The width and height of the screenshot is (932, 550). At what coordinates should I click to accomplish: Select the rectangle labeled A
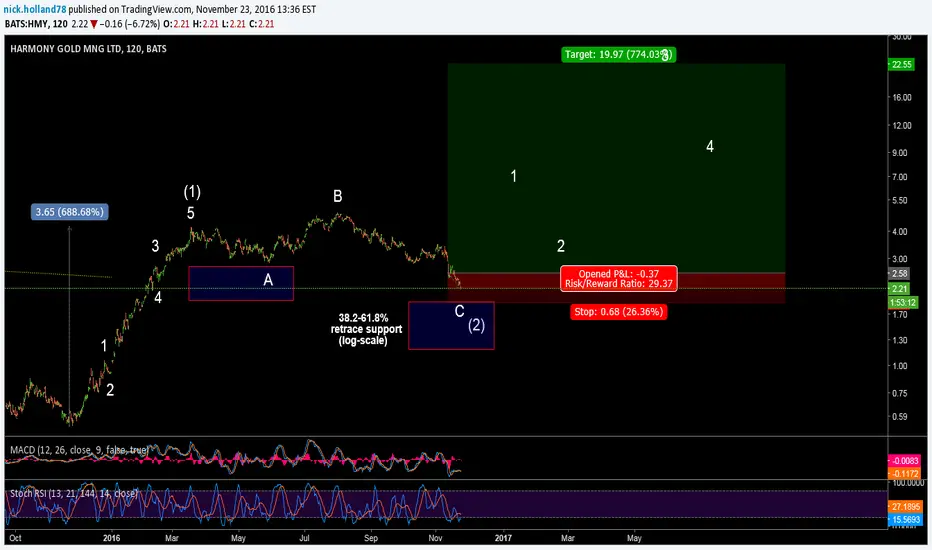click(x=241, y=284)
